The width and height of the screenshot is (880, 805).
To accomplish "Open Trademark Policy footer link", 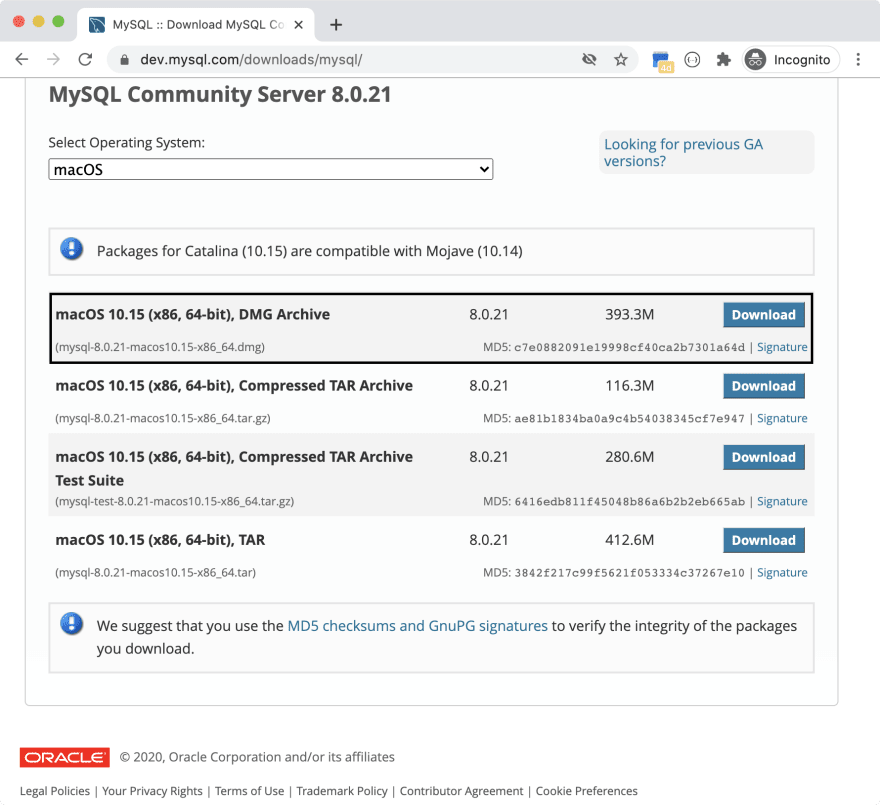I will click(x=342, y=791).
